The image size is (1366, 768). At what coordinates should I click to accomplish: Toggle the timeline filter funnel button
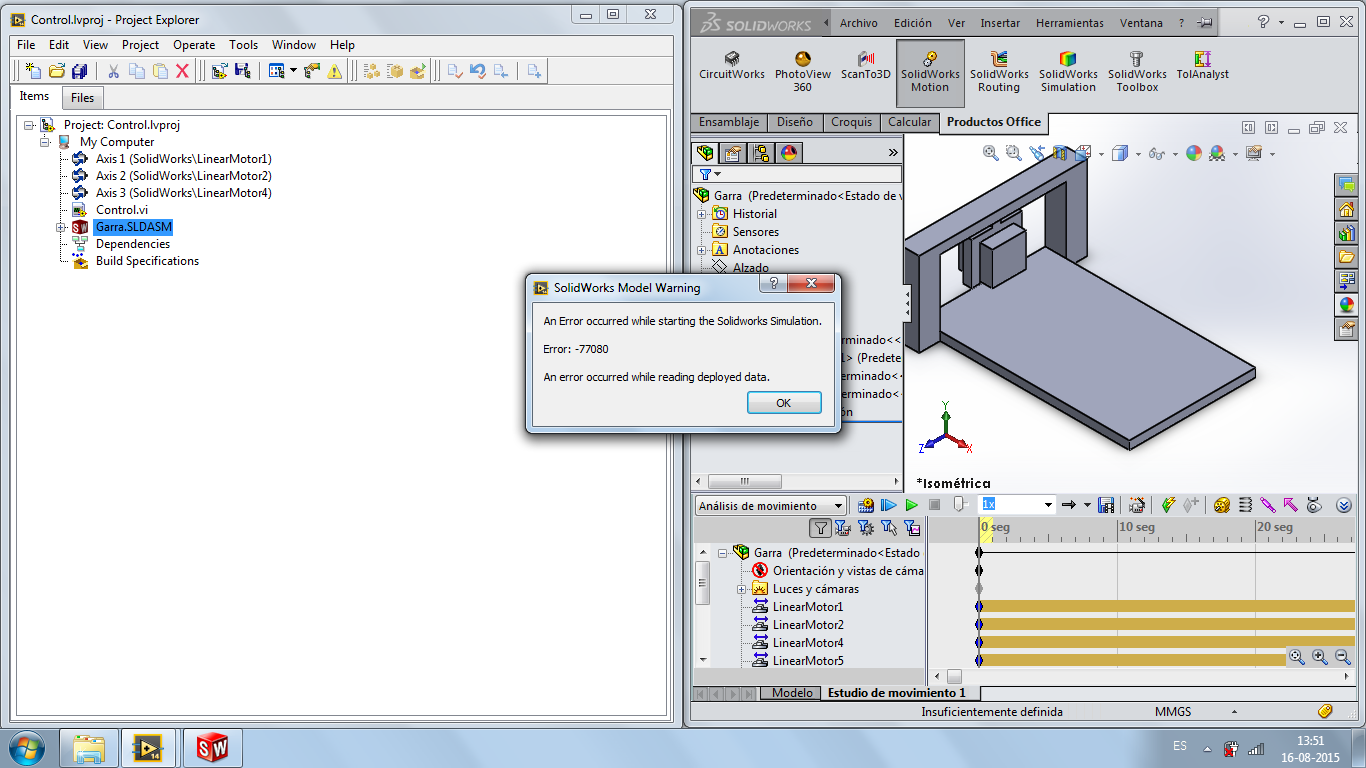tap(820, 528)
